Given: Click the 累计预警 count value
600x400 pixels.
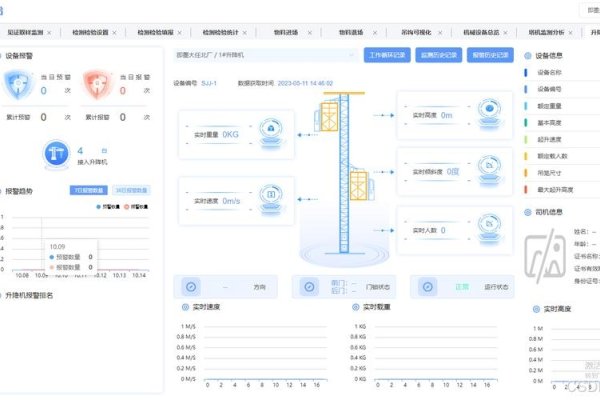Looking at the screenshot, I should (44, 117).
